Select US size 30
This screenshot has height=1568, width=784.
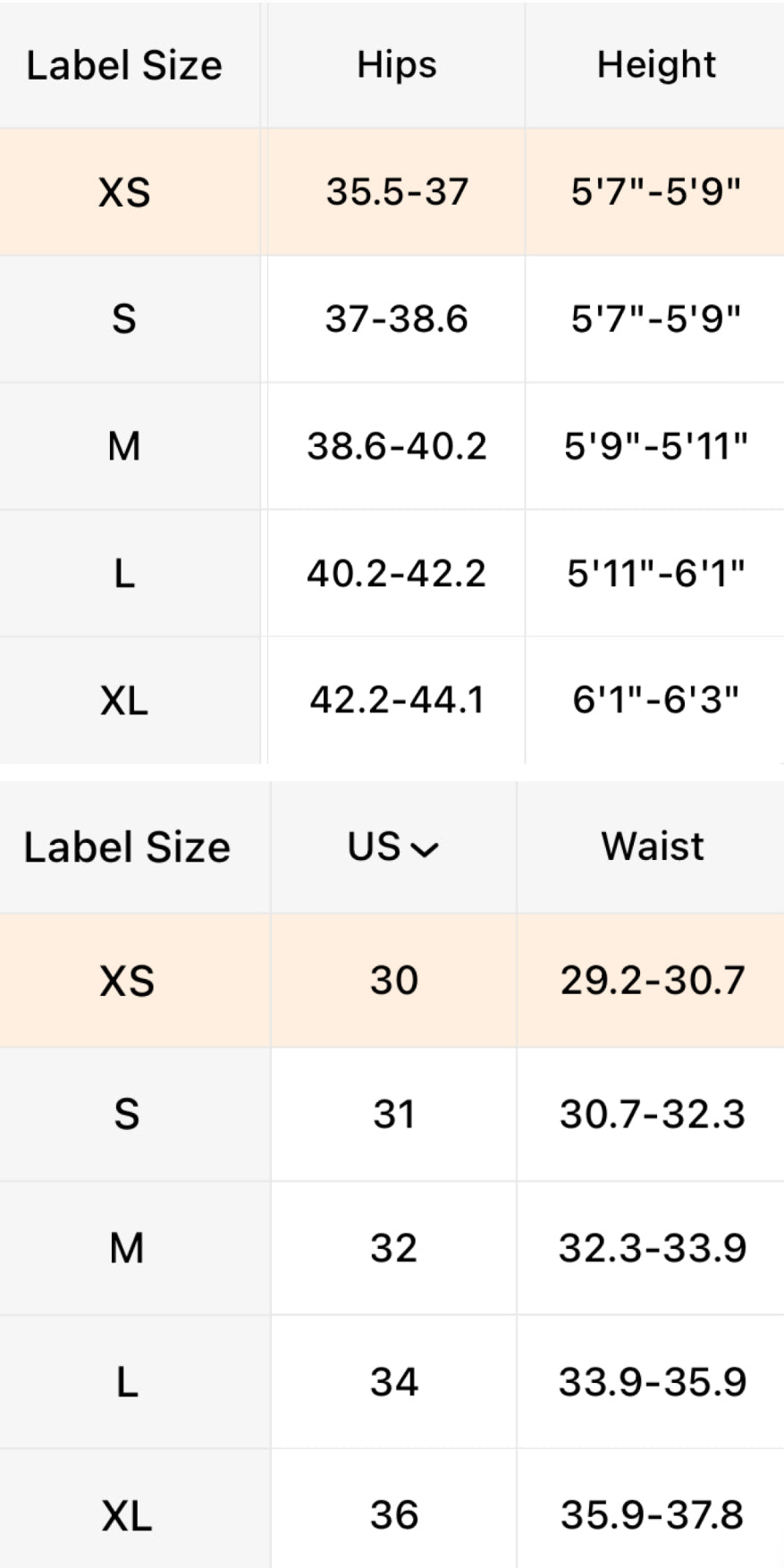coord(394,981)
